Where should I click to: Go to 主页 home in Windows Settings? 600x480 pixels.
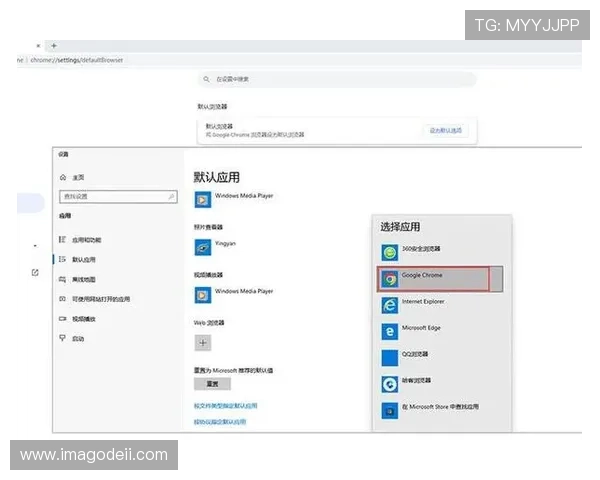coord(72,178)
